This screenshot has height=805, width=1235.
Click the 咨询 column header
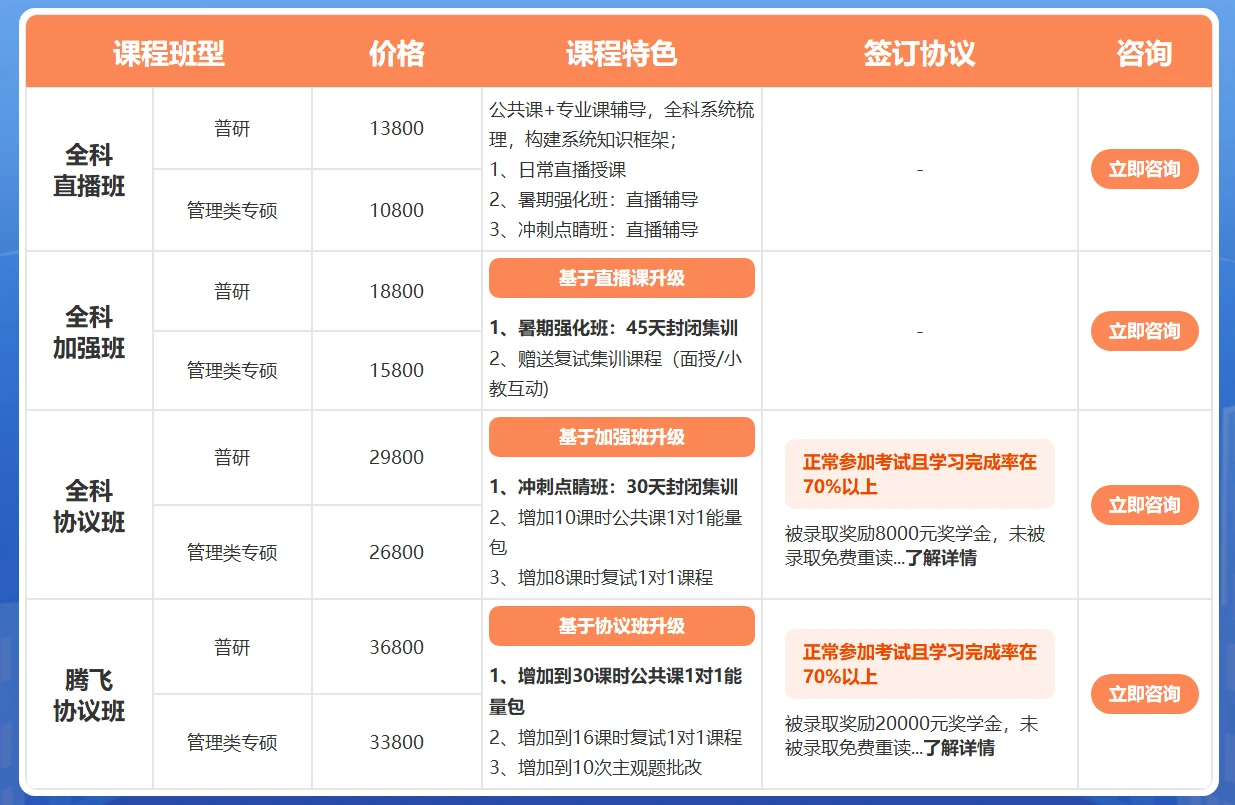pyautogui.click(x=1144, y=54)
